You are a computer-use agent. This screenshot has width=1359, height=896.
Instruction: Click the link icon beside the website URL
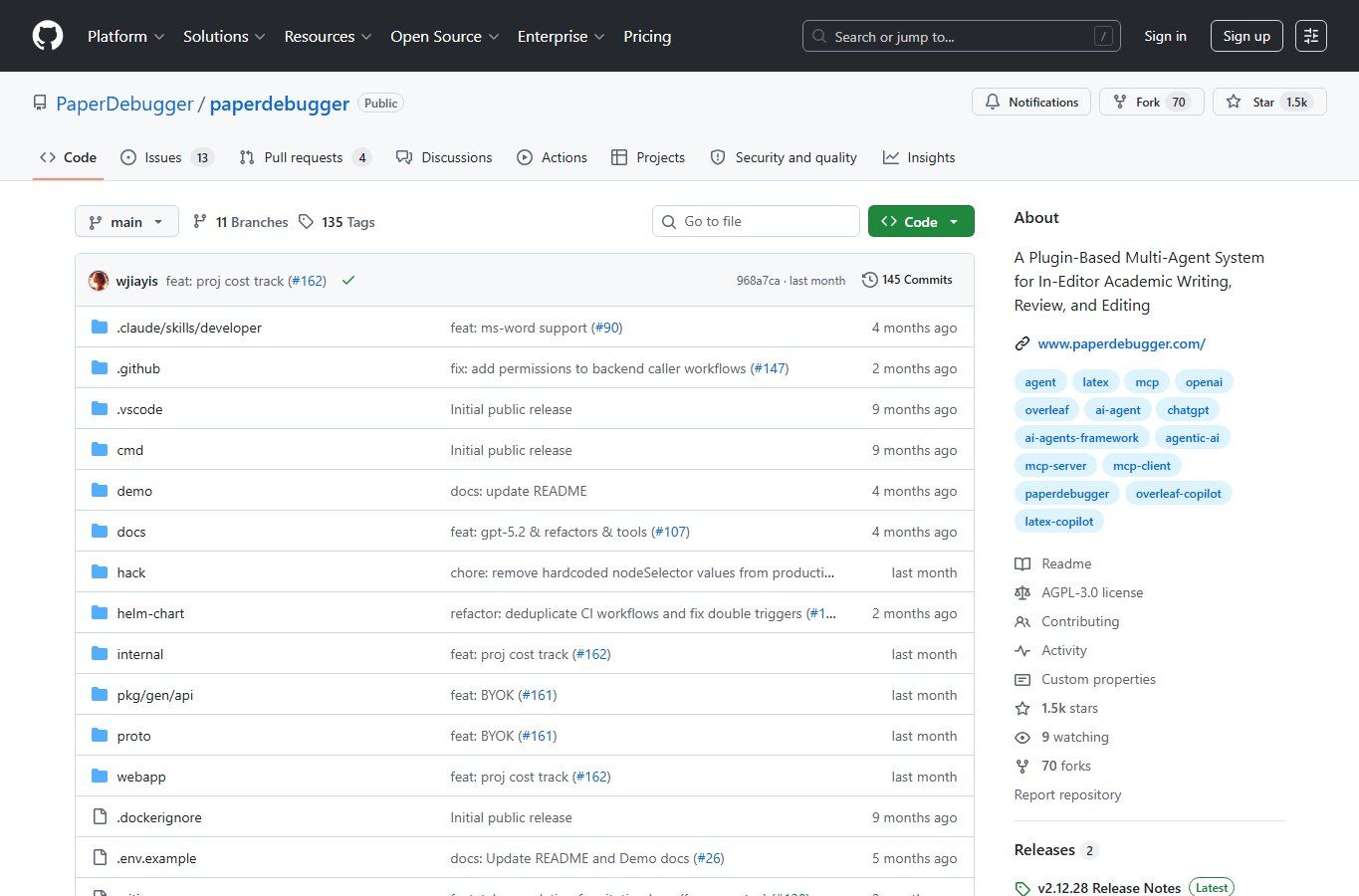pyautogui.click(x=1022, y=343)
